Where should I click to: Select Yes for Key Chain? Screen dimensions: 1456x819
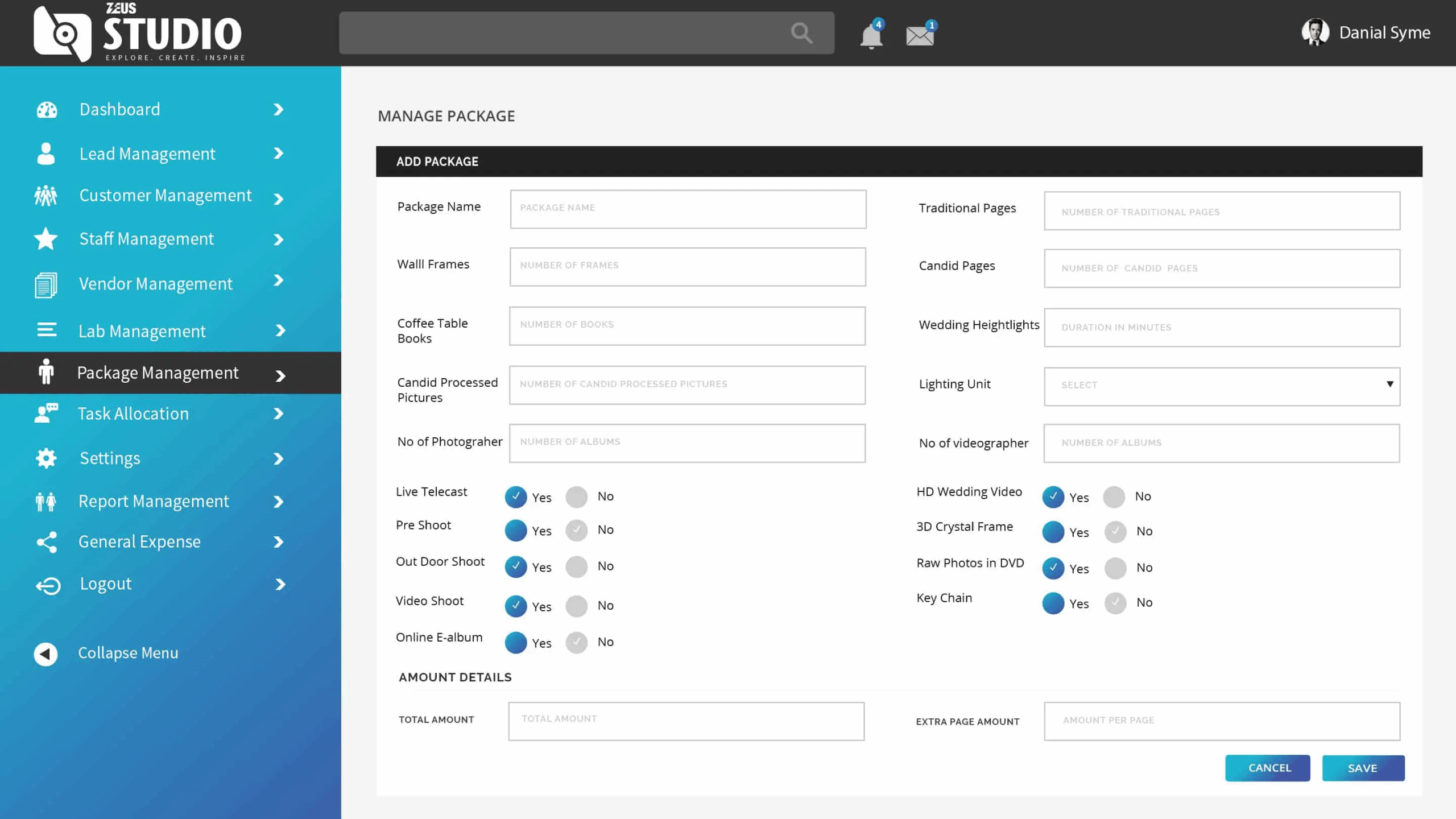click(1053, 603)
